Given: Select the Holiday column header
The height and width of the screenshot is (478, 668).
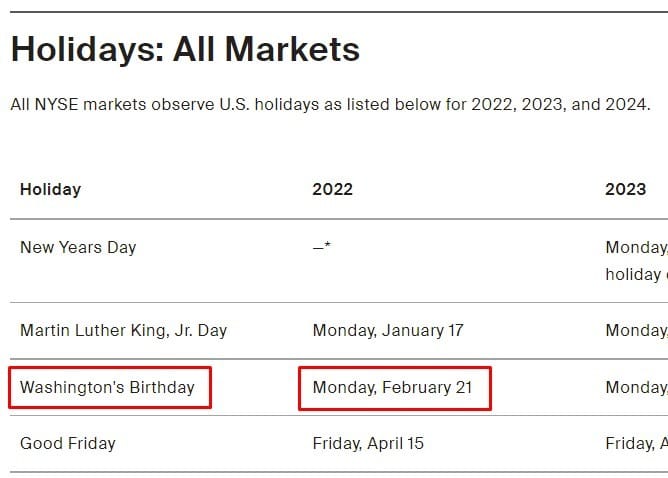Looking at the screenshot, I should pyautogui.click(x=50, y=189).
